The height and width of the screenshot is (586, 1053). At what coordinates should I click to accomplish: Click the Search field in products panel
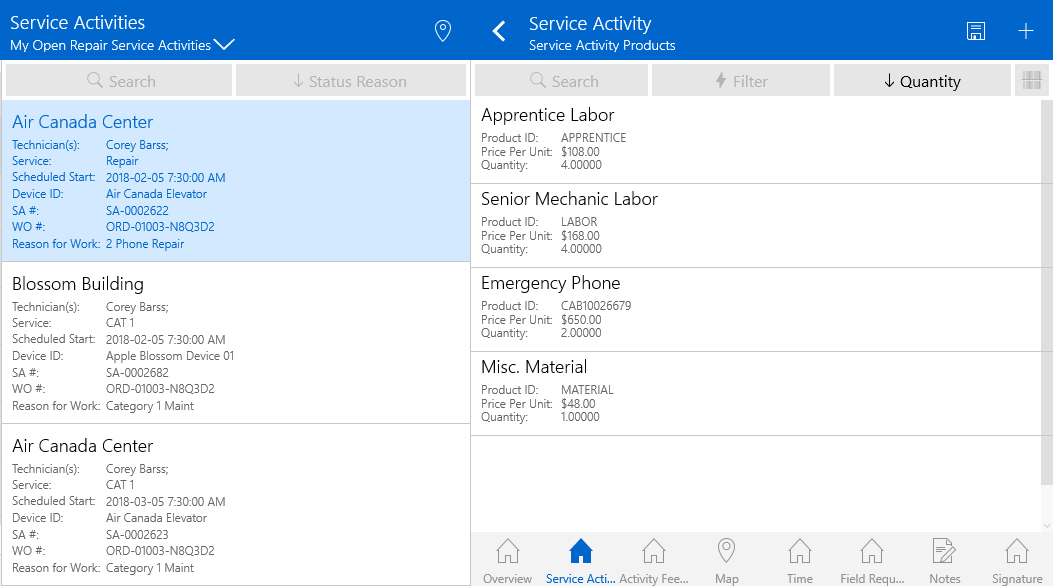pyautogui.click(x=562, y=81)
